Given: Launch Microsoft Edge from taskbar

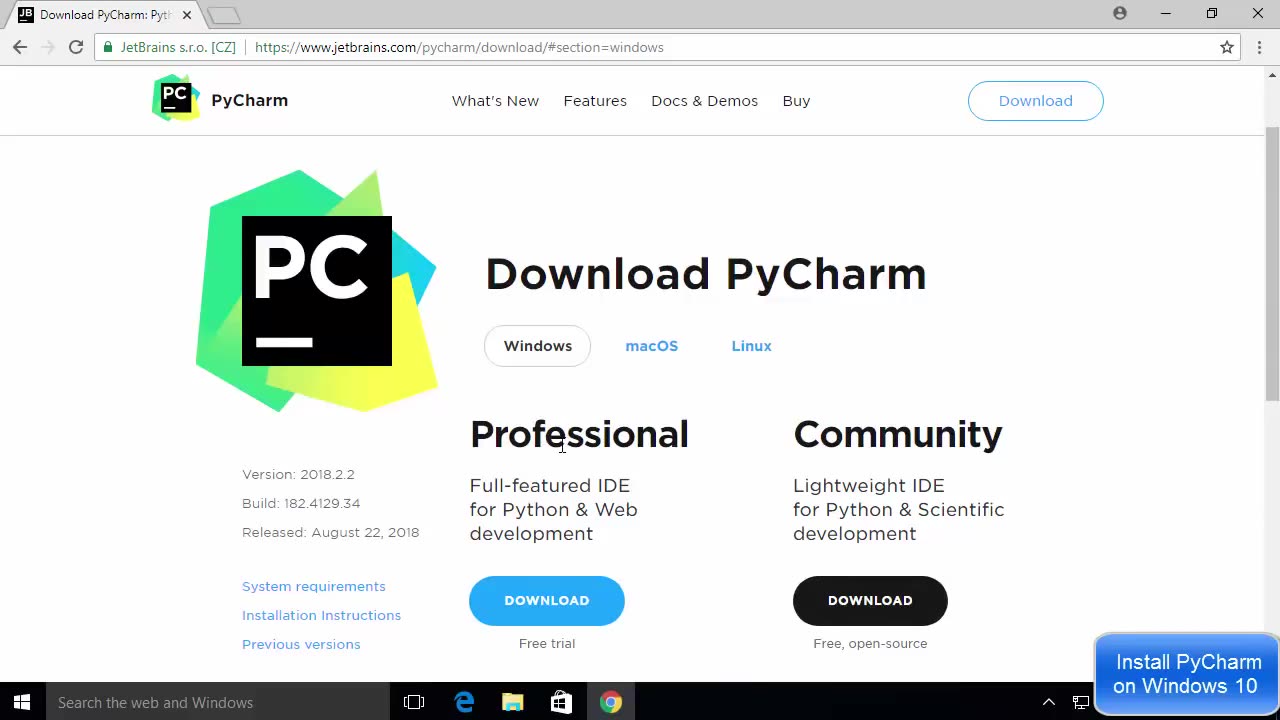Looking at the screenshot, I should [x=464, y=702].
